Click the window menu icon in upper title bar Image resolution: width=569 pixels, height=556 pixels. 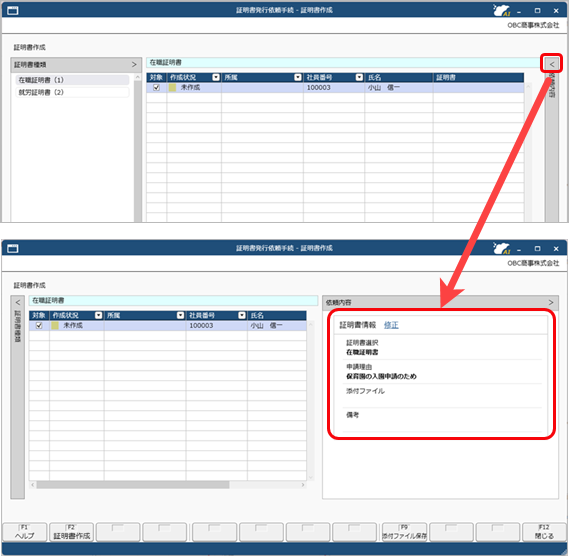click(x=13, y=11)
